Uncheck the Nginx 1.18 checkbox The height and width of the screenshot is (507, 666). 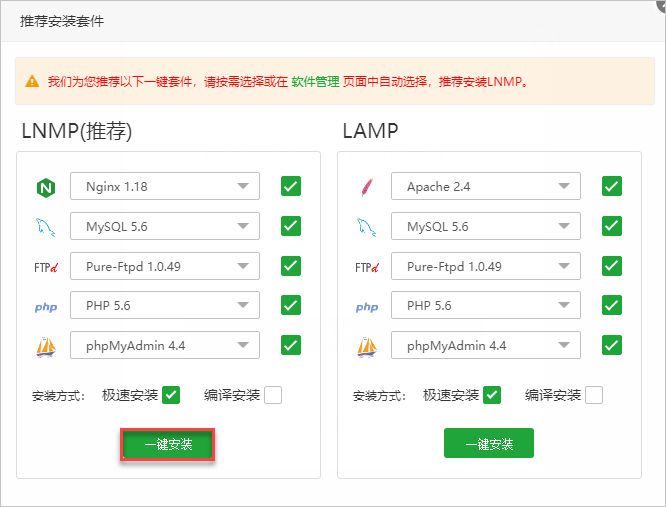click(x=291, y=186)
